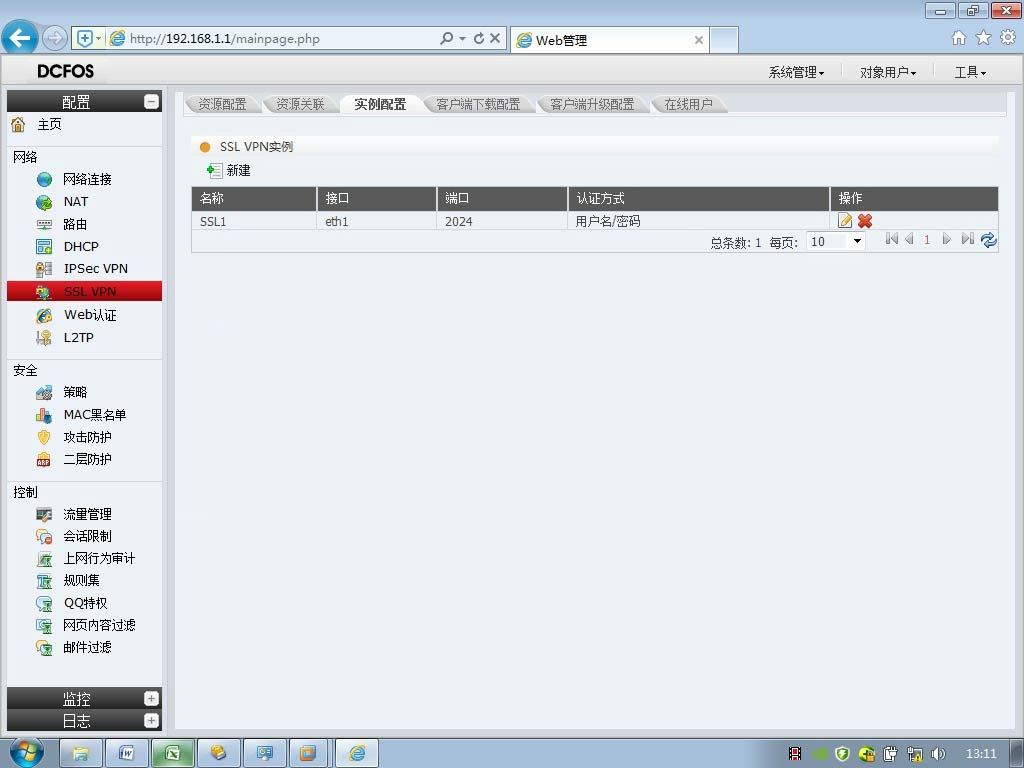
Task: Open browser home page icon
Action: 959,38
